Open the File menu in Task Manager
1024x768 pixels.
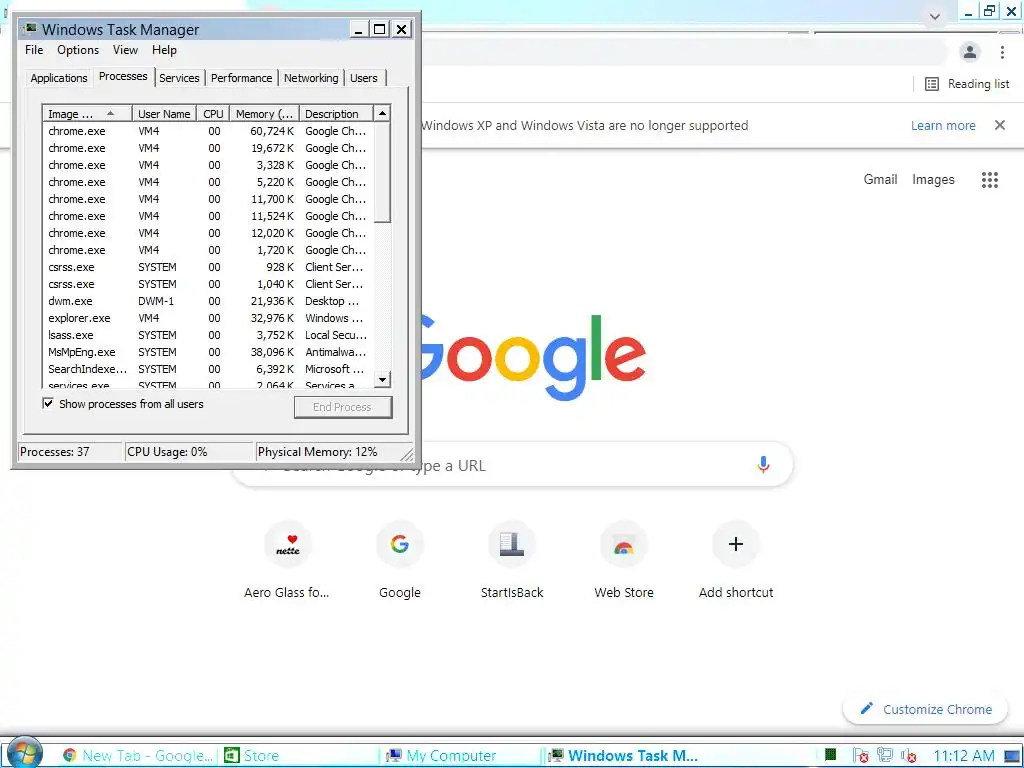[x=34, y=50]
